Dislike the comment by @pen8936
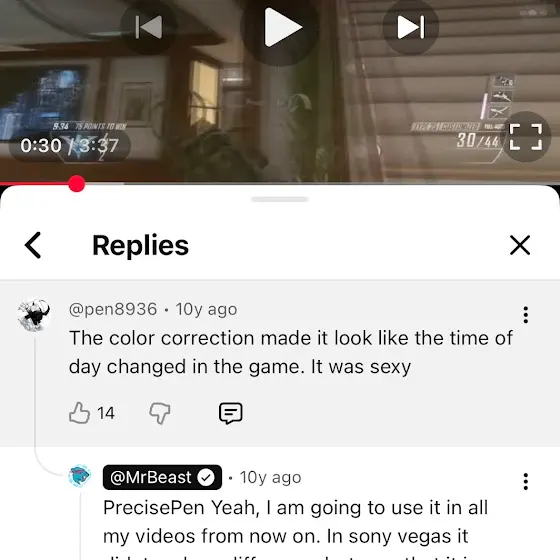This screenshot has height=560, width=560. coord(160,413)
